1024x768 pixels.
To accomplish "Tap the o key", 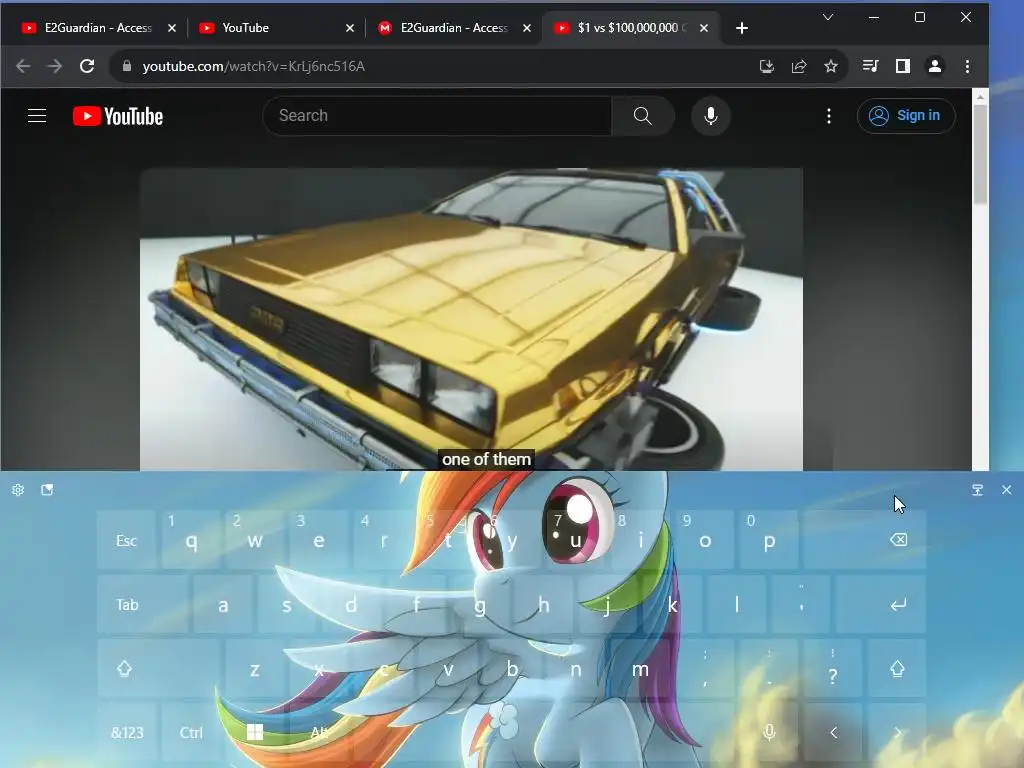I will (x=705, y=540).
